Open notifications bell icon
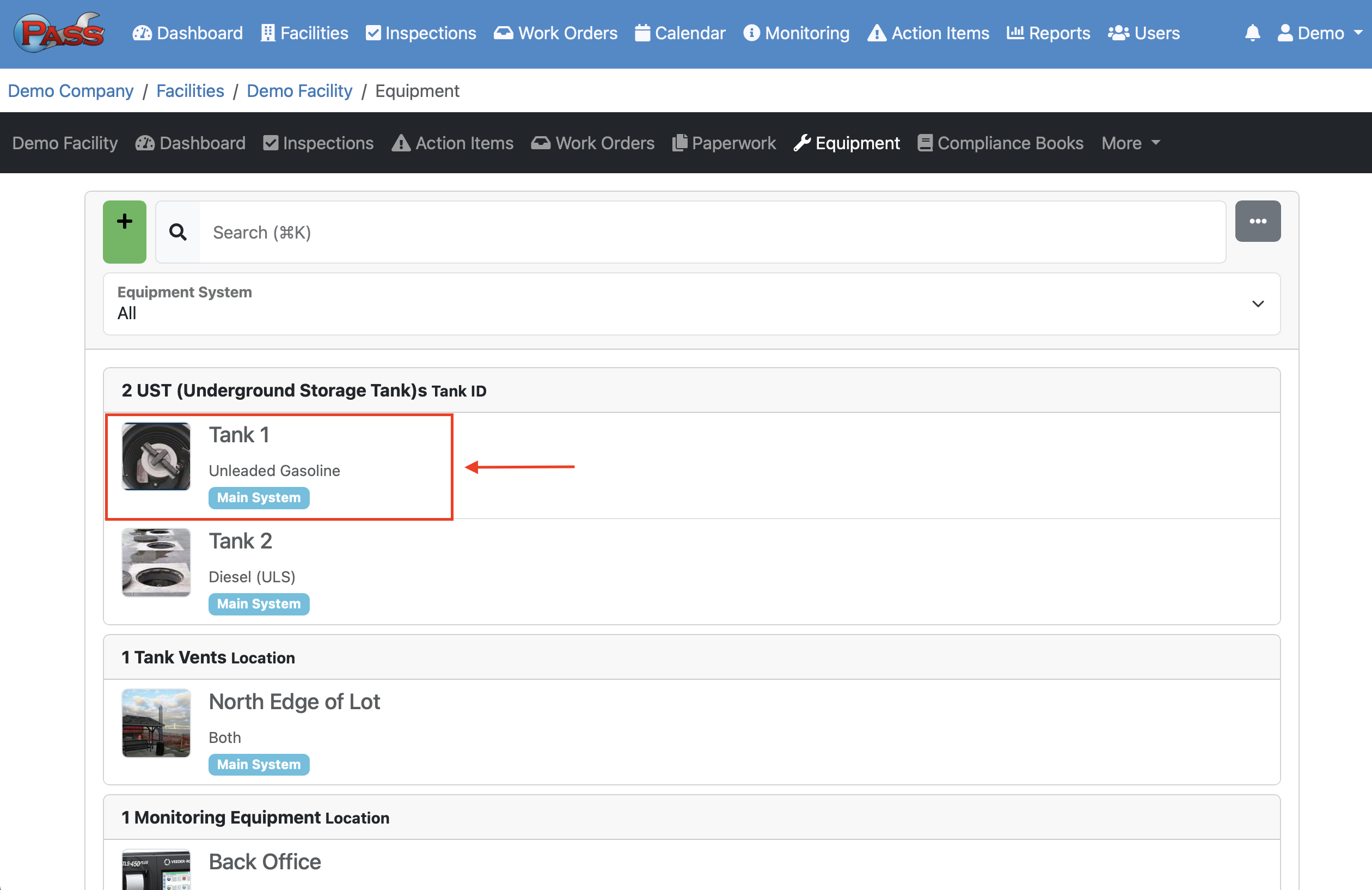This screenshot has width=1372, height=890. coord(1252,33)
